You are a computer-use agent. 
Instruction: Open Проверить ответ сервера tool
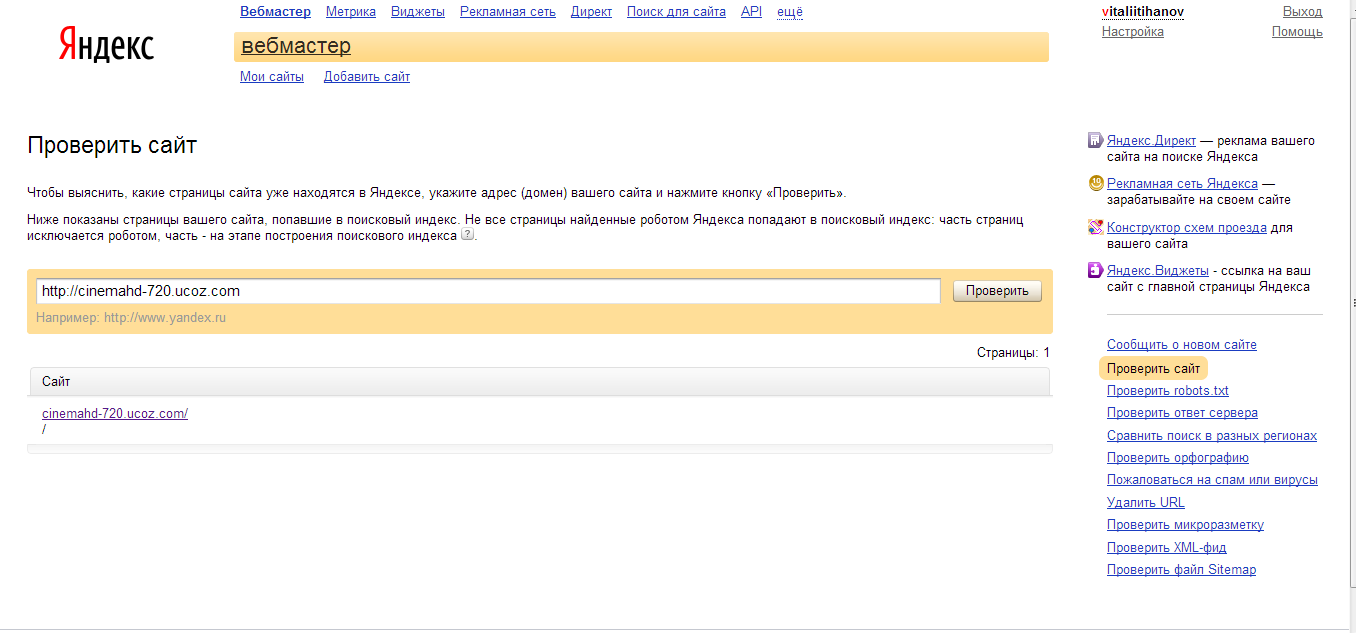[1182, 413]
